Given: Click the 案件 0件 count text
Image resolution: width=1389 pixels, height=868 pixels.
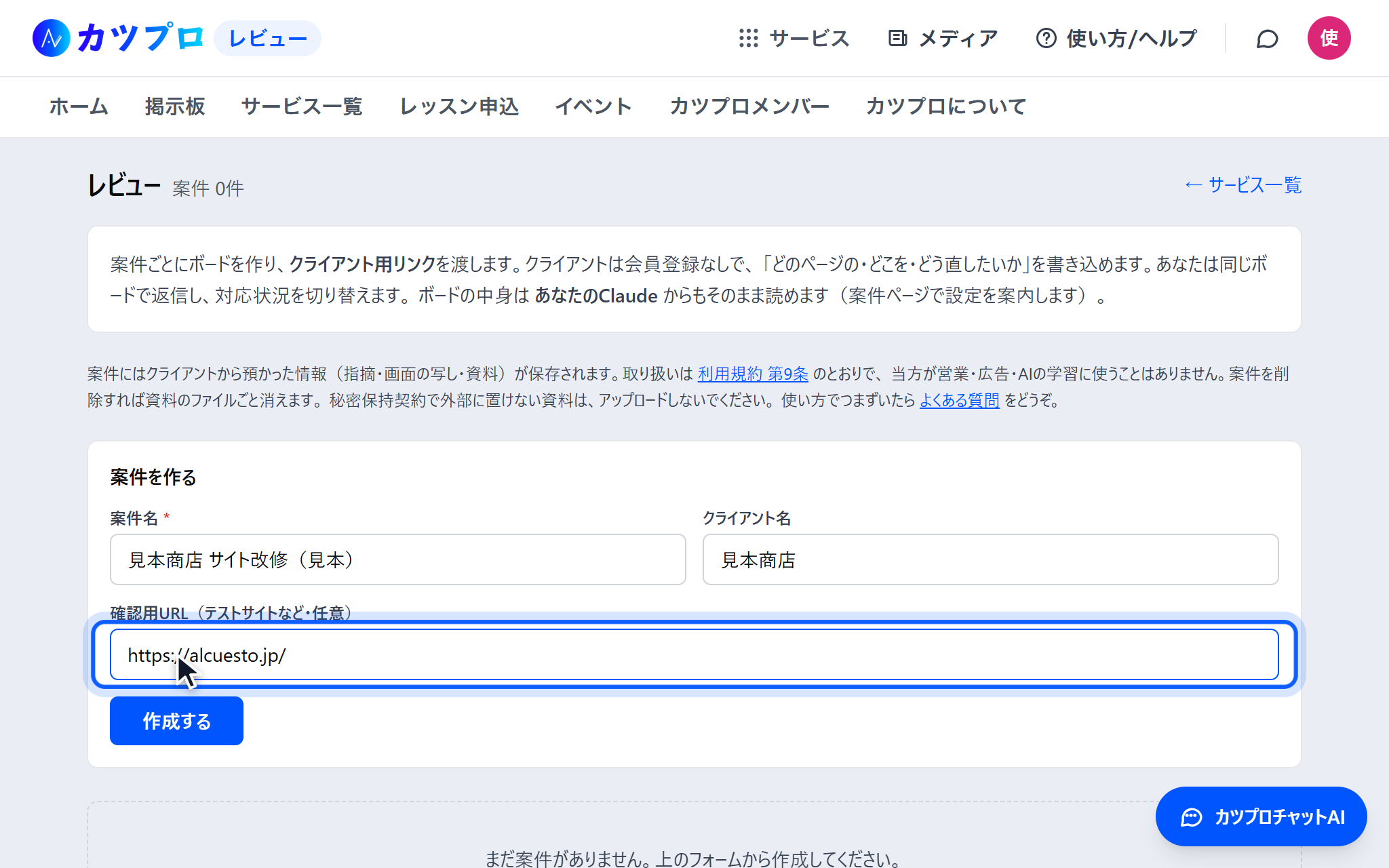Looking at the screenshot, I should tap(208, 189).
